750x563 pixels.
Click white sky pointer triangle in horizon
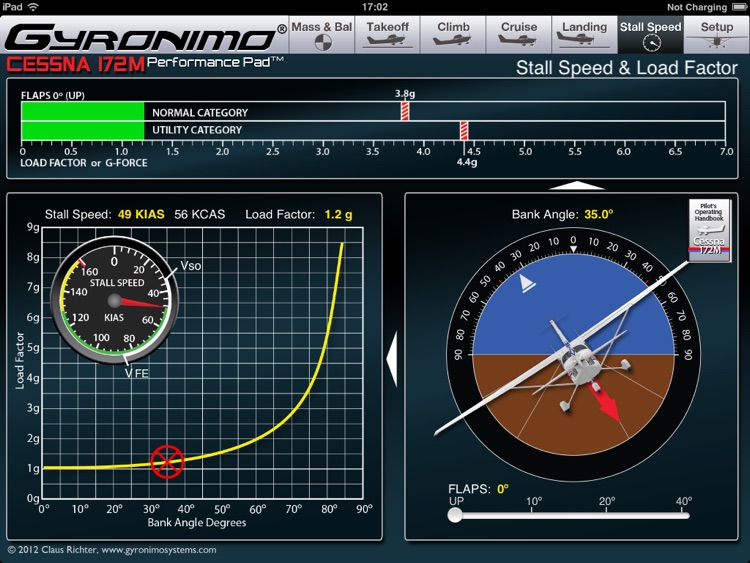click(x=527, y=283)
